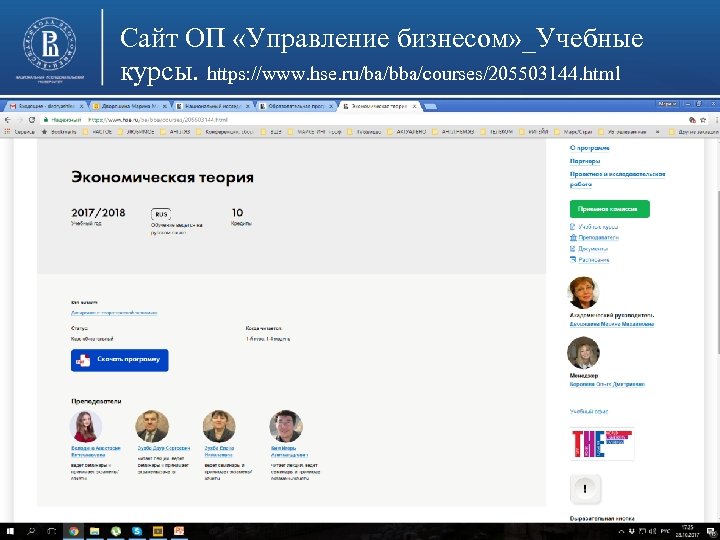720x540 pixels.
Task: Expand the bookmarks overflow chevron
Action: [658, 132]
